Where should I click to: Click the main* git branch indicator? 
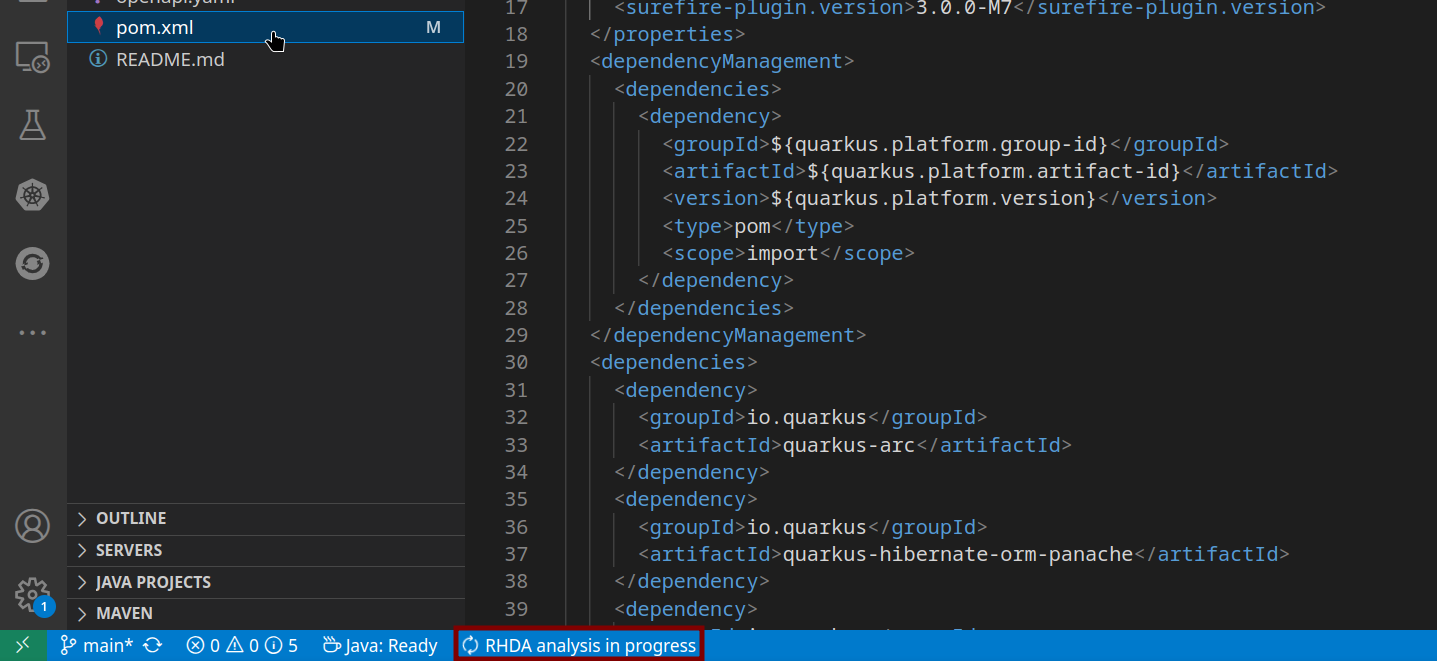[x=97, y=646]
